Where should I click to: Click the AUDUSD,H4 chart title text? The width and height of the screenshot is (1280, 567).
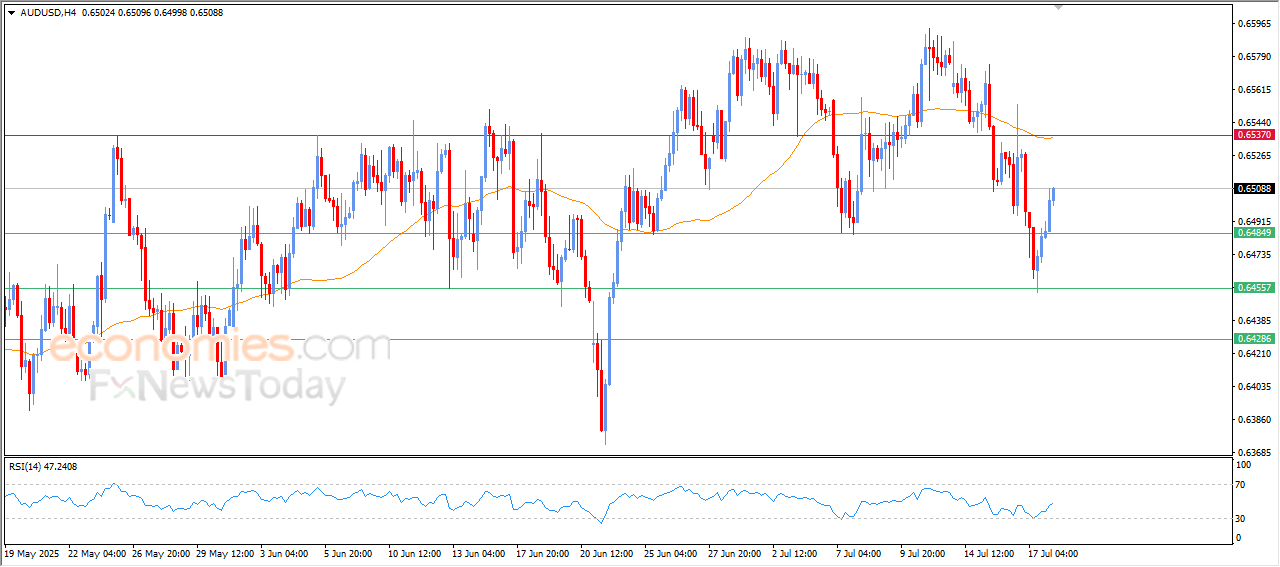click(x=48, y=12)
